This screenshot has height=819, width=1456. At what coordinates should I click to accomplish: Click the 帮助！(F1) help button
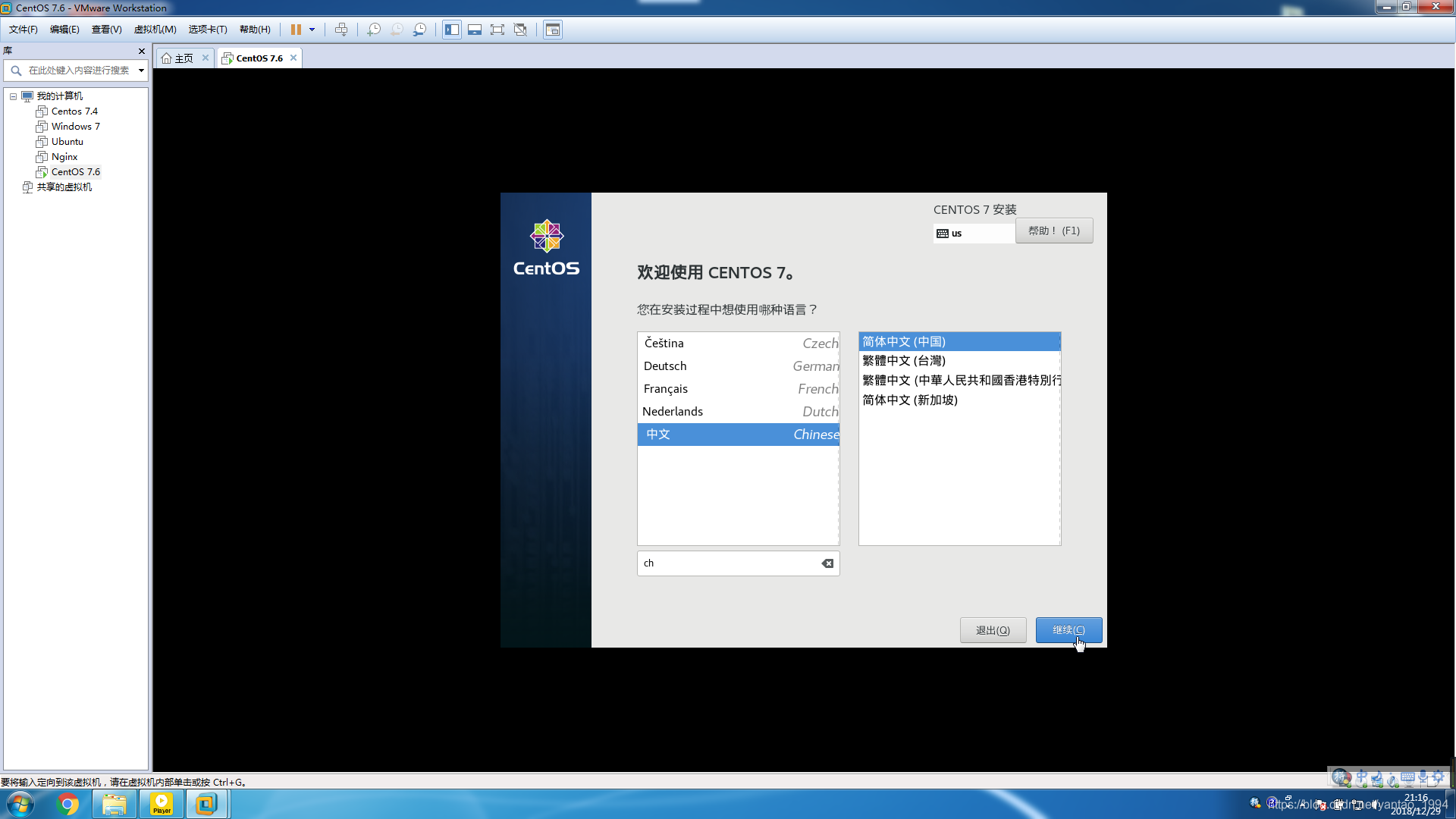(x=1054, y=231)
